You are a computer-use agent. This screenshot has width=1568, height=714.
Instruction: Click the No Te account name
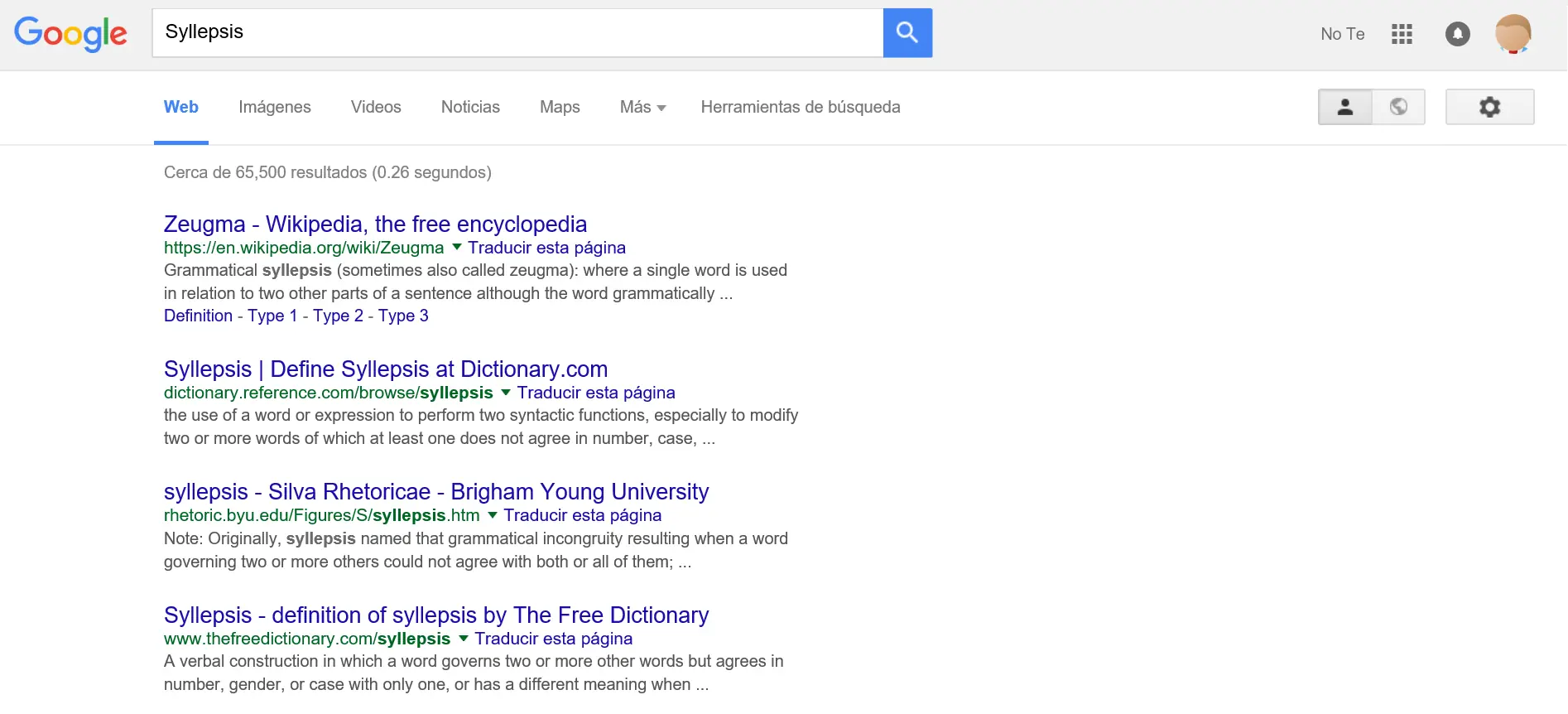click(x=1343, y=34)
